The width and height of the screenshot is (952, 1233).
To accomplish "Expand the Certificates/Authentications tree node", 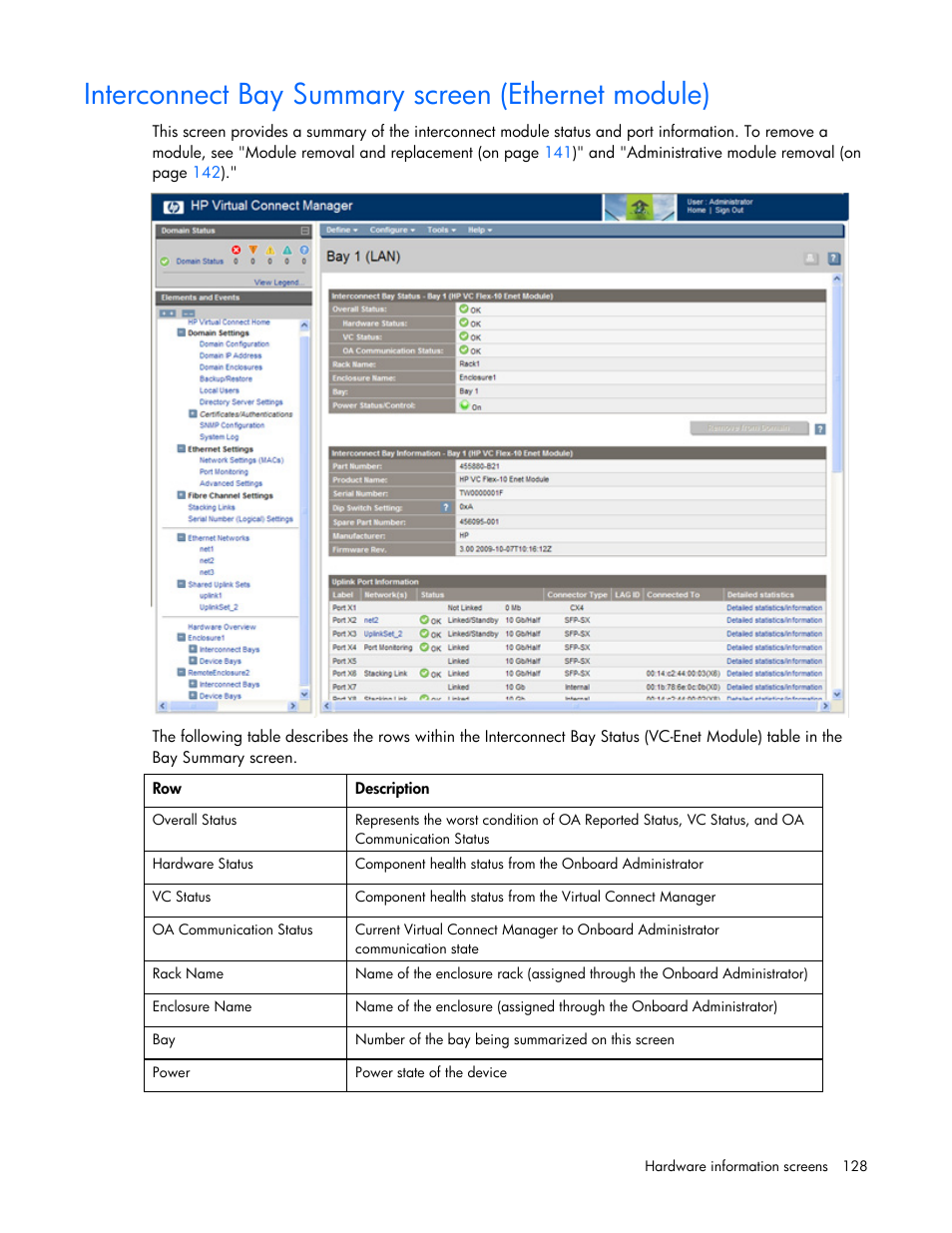I will point(193,413).
